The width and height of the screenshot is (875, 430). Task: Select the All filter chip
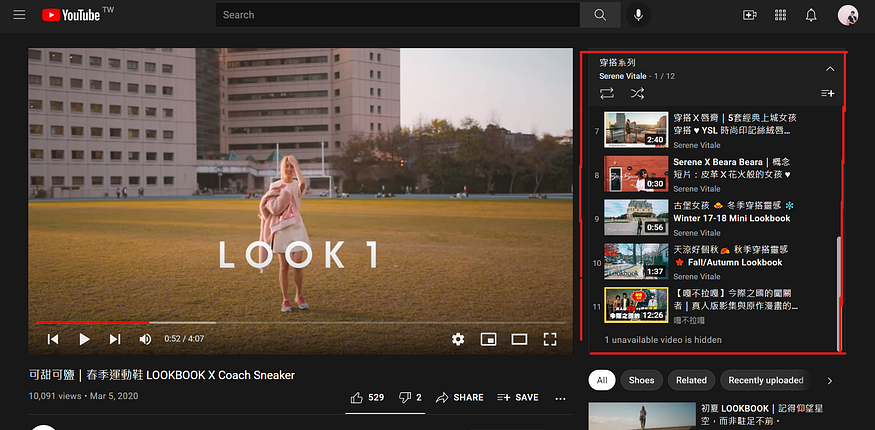[x=602, y=380]
